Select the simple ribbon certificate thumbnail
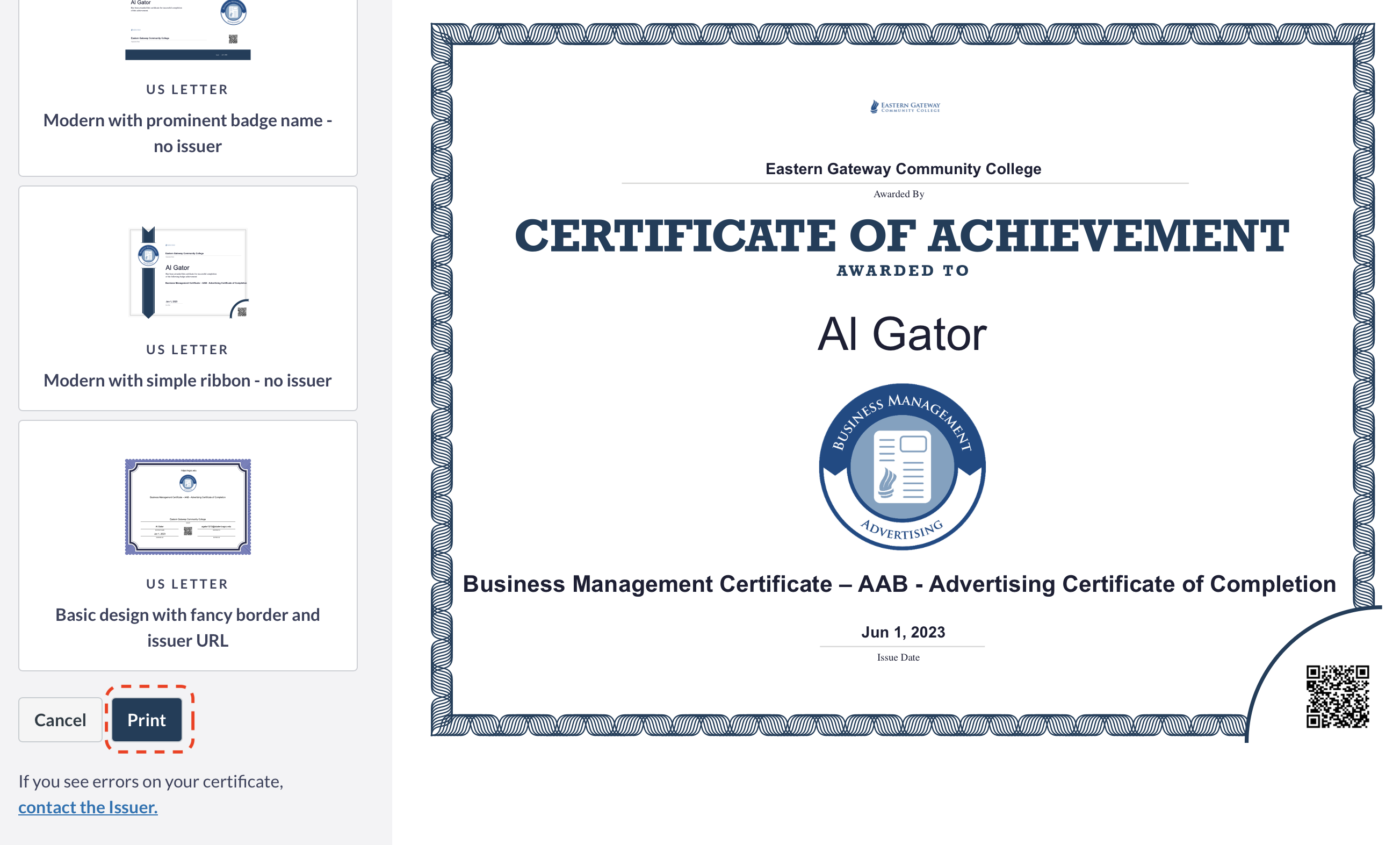Viewport: 1400px width, 845px height. (187, 273)
